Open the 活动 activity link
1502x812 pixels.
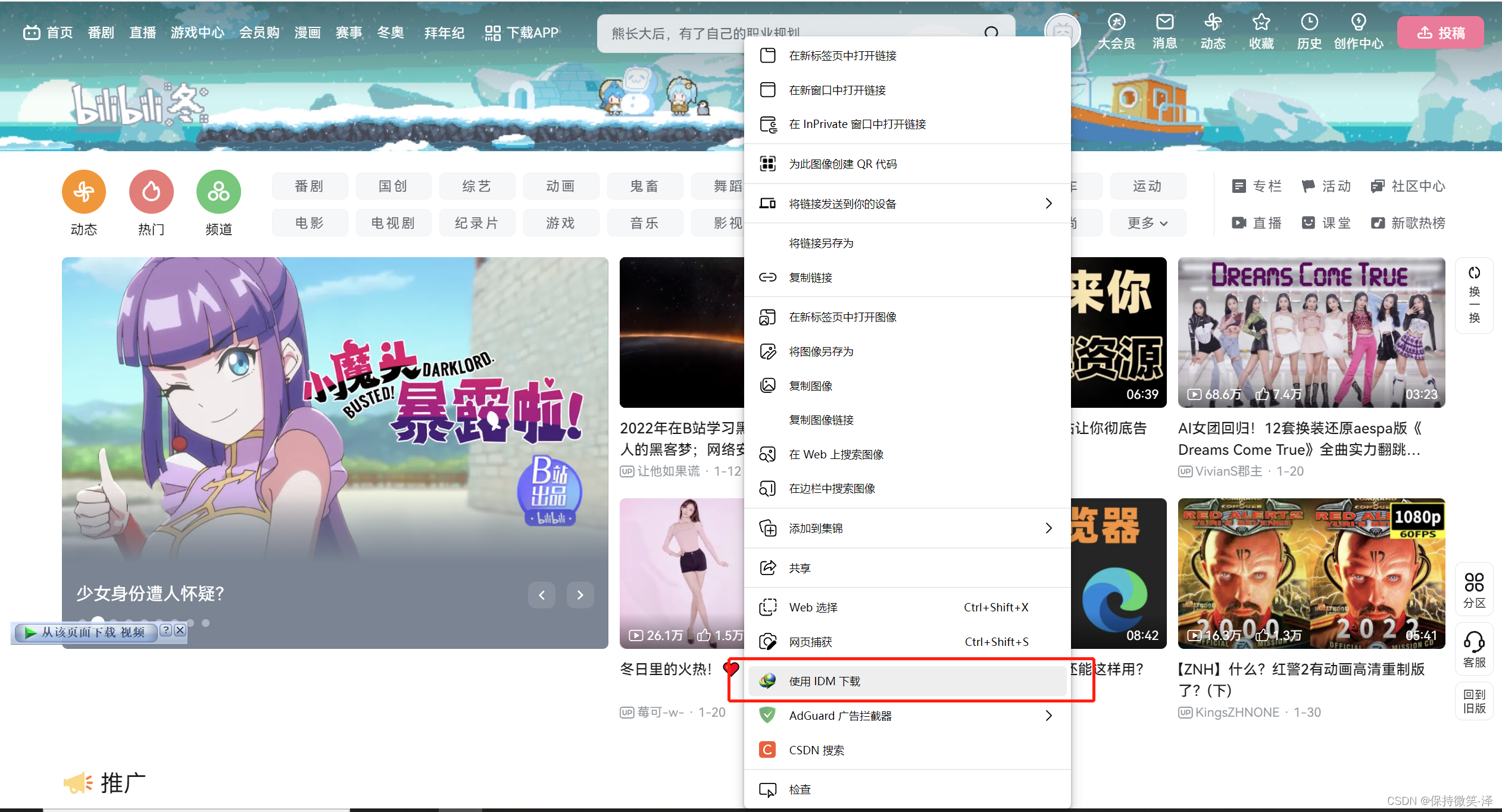(x=1326, y=186)
